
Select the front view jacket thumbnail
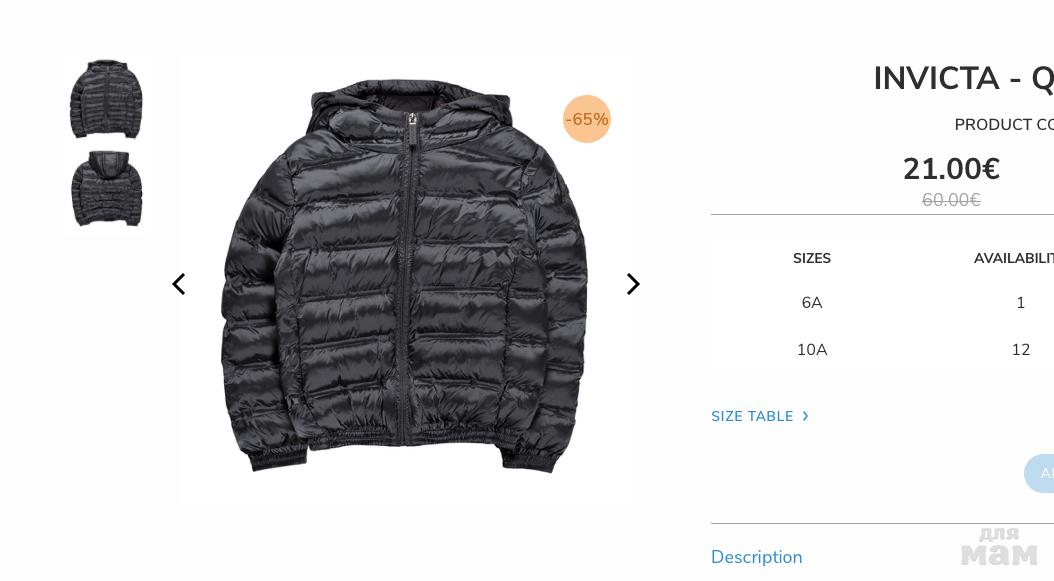click(106, 99)
